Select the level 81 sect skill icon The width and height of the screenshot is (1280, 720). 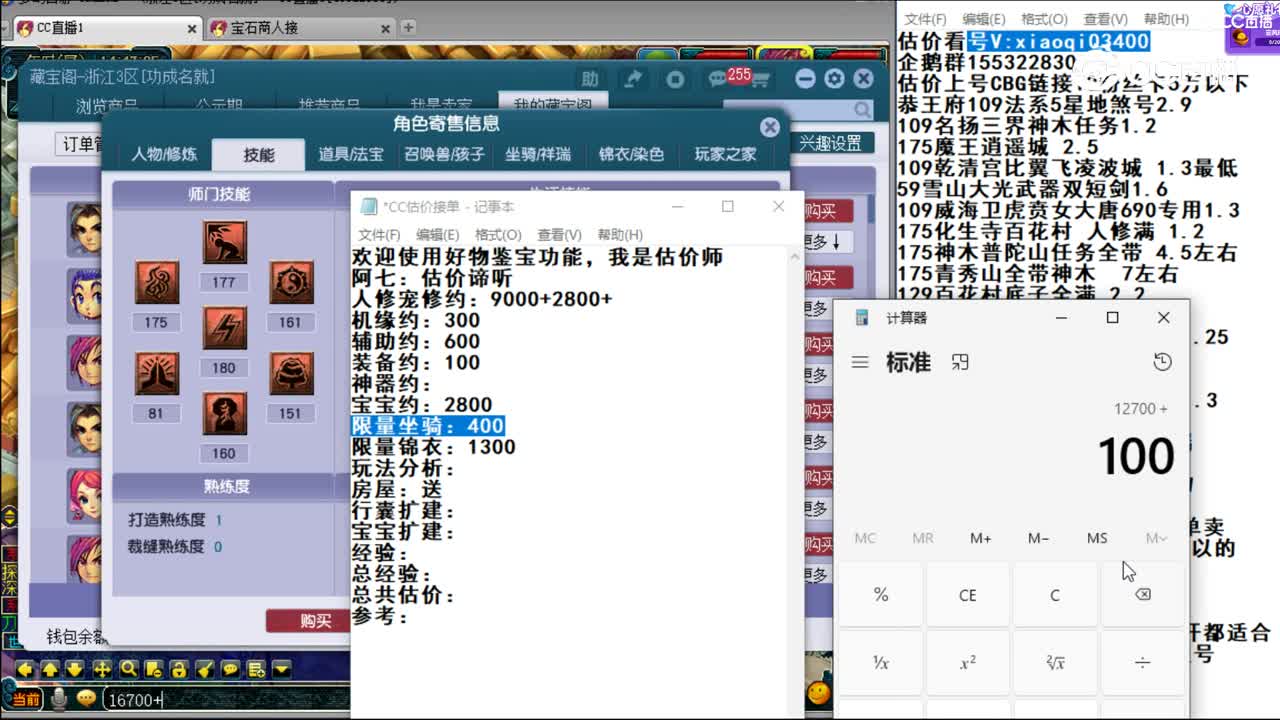157,374
